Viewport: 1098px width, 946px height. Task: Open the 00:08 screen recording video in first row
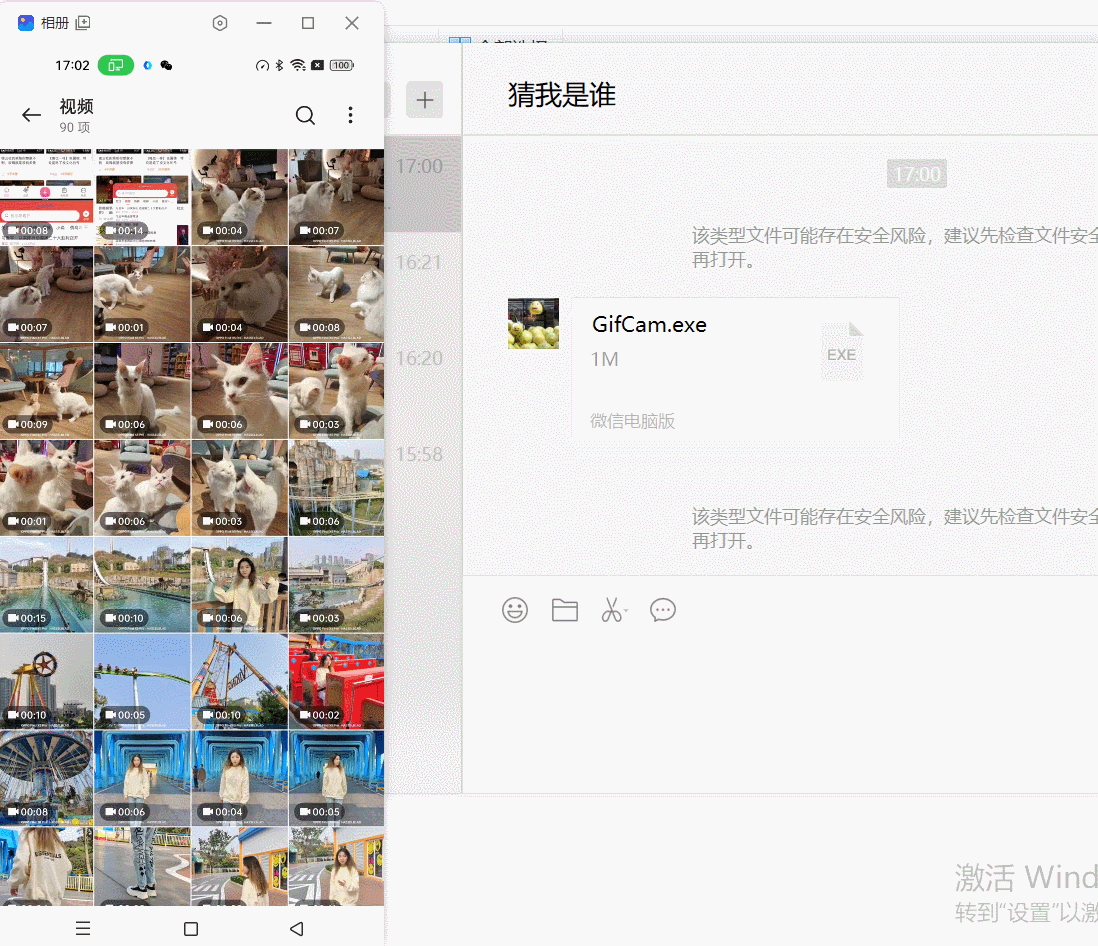[x=46, y=197]
